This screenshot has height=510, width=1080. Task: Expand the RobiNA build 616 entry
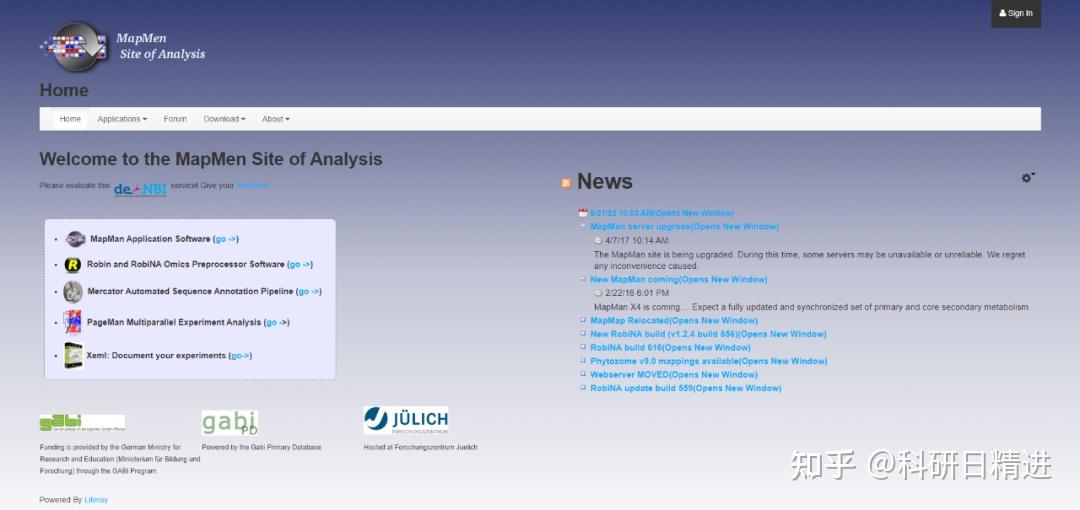(x=583, y=347)
